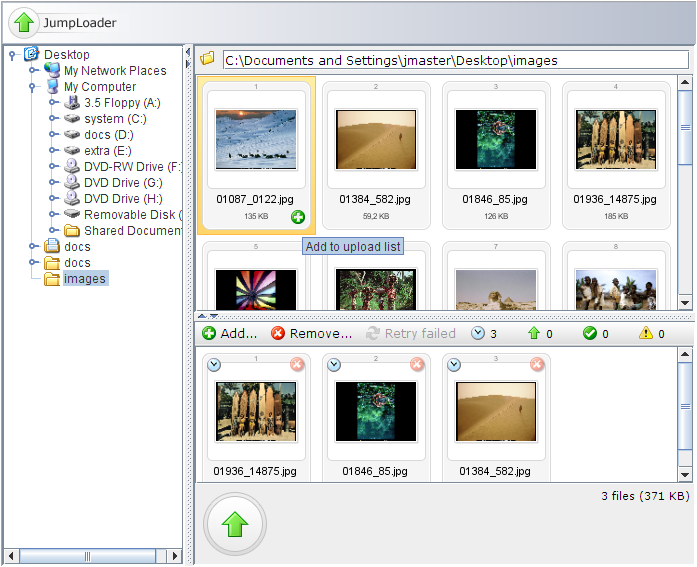The width and height of the screenshot is (697, 567).
Task: Collapse the My Computer tree node
Action: pos(33,87)
